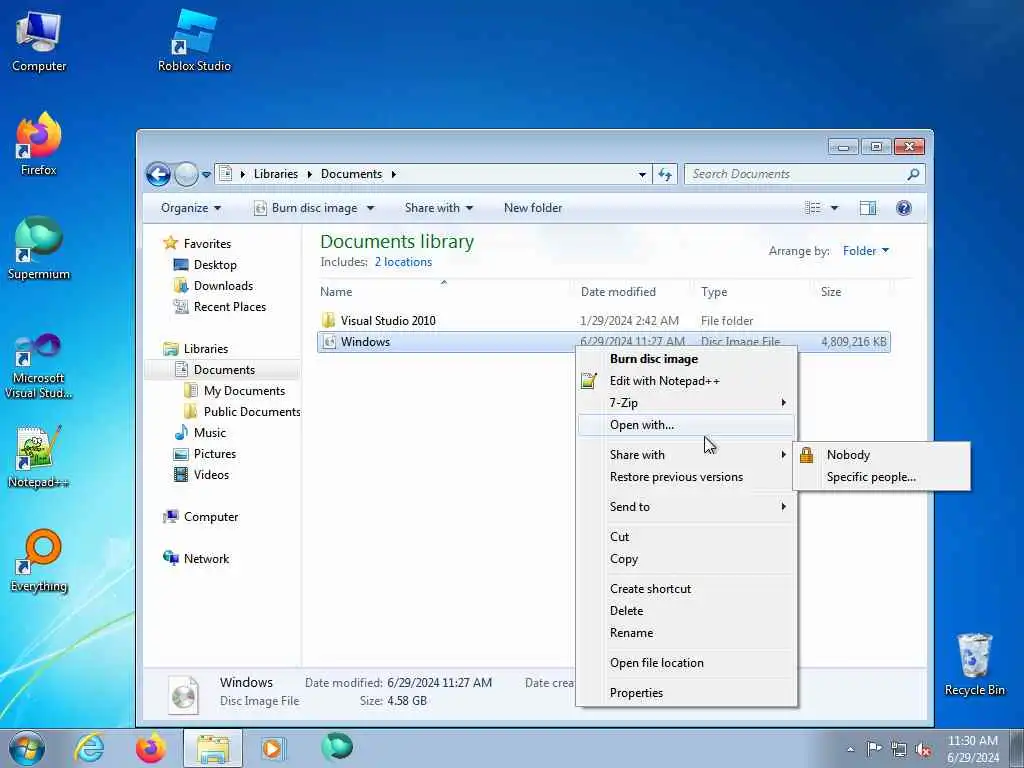Screen dimensions: 1024x768
Task: Select Delete from context menu
Action: click(x=686, y=611)
